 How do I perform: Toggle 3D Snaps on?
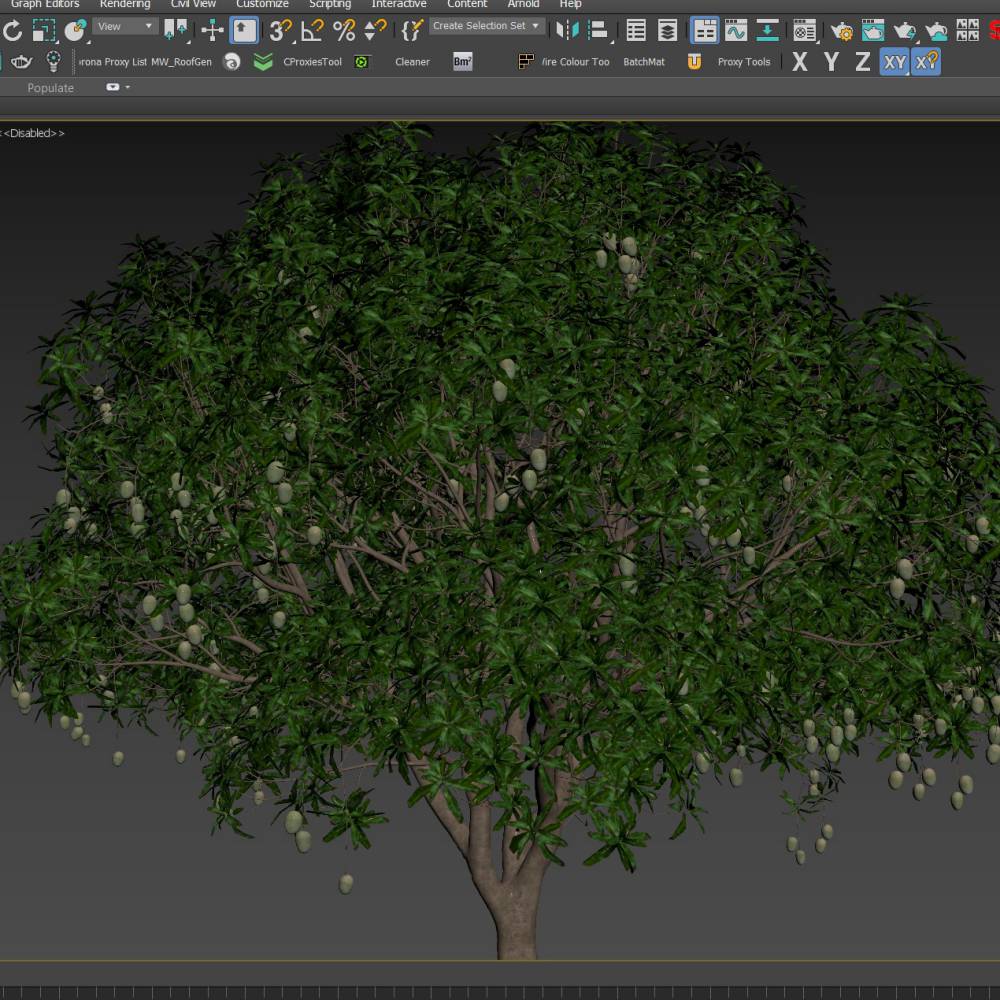click(x=280, y=30)
